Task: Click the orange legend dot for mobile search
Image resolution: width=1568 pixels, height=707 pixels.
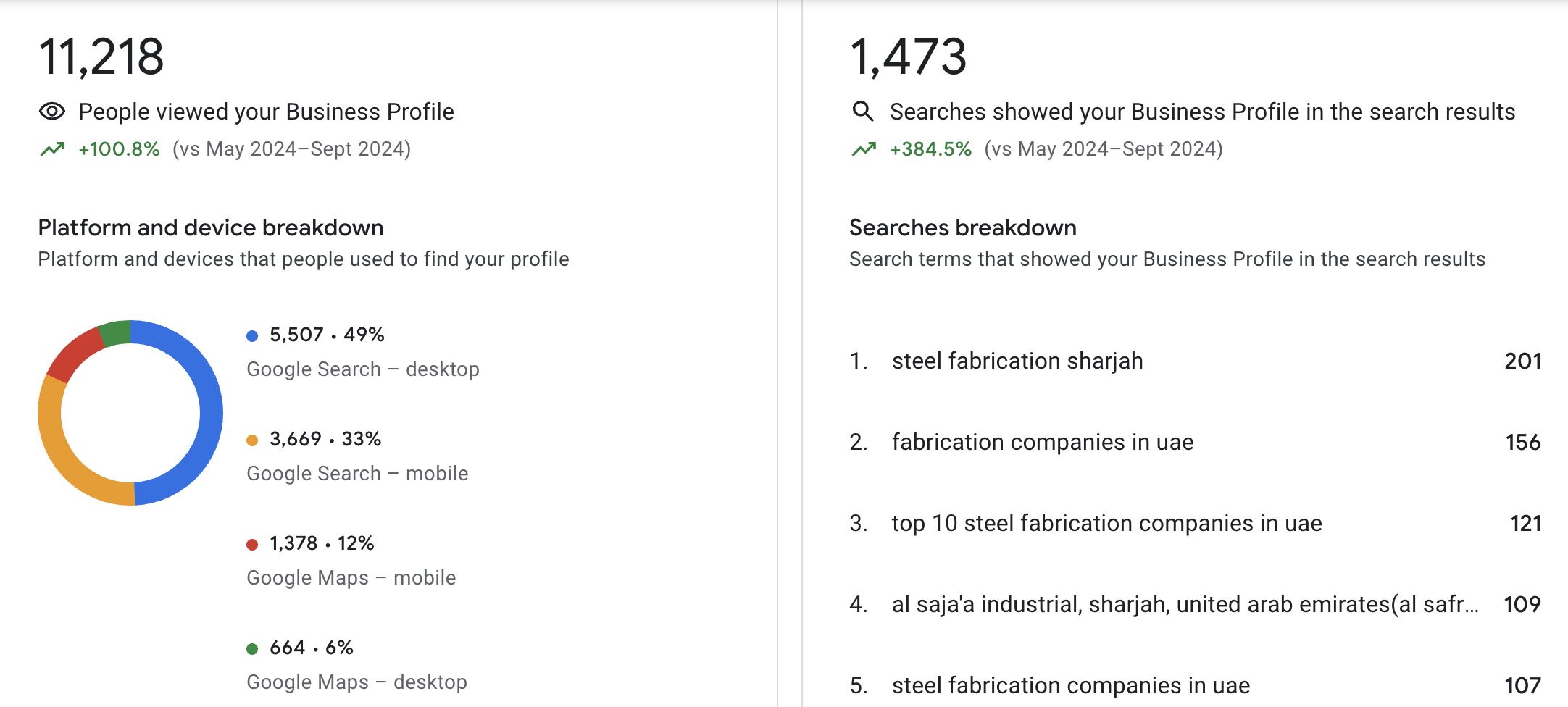Action: 252,440
